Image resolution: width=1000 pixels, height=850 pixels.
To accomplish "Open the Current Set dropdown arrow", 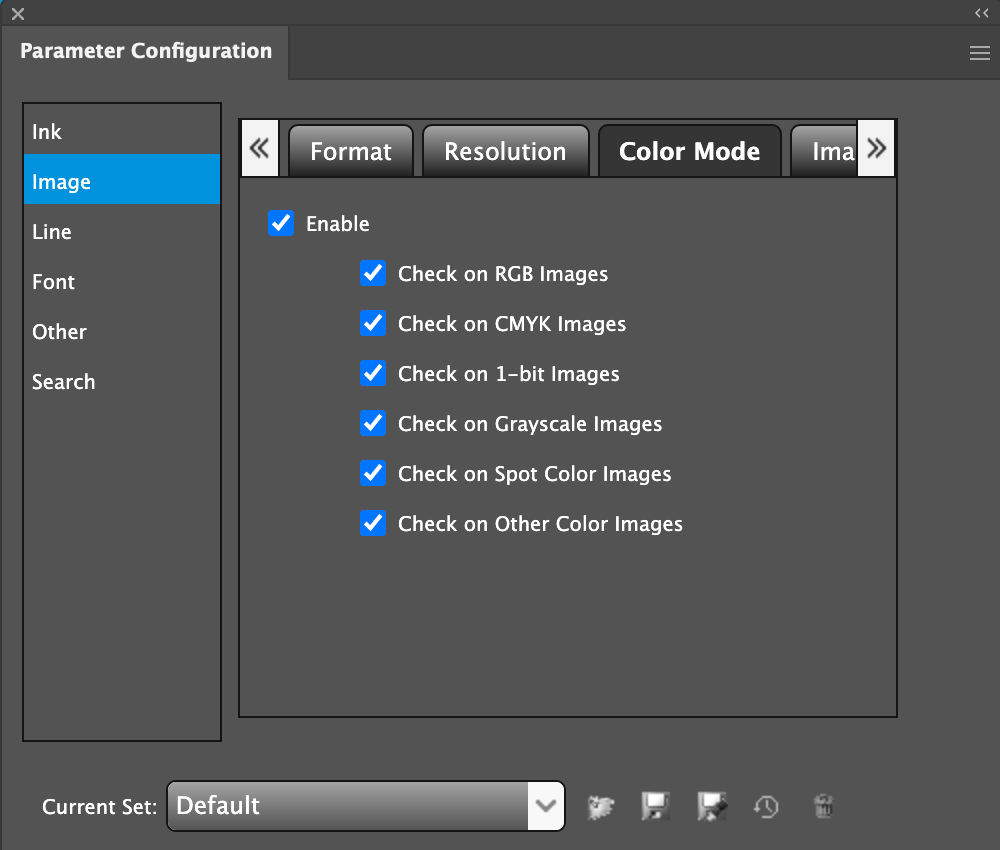I will [x=546, y=806].
